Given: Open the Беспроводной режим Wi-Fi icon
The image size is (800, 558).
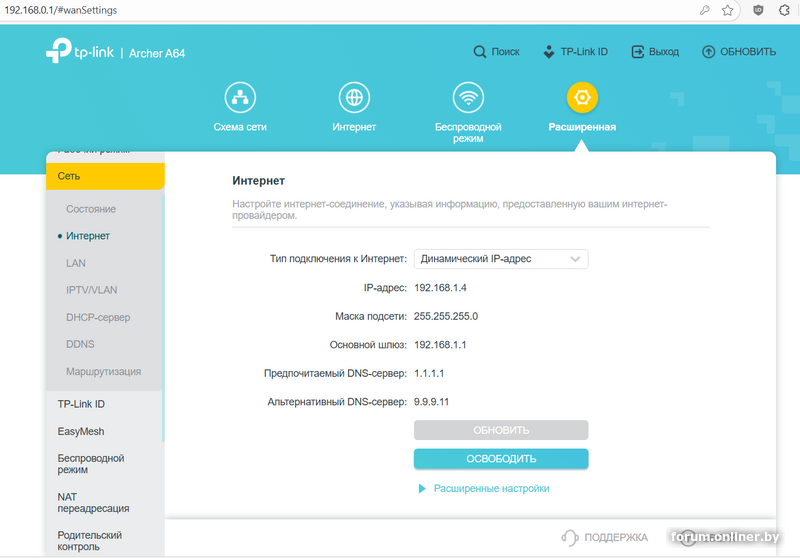Looking at the screenshot, I should click(x=468, y=97).
